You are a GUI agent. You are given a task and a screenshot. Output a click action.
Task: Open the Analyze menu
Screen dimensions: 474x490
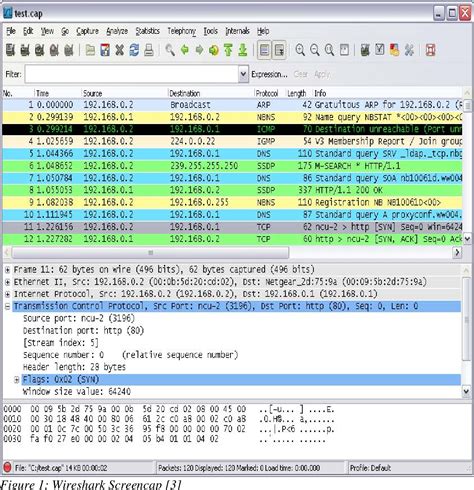tap(117, 31)
